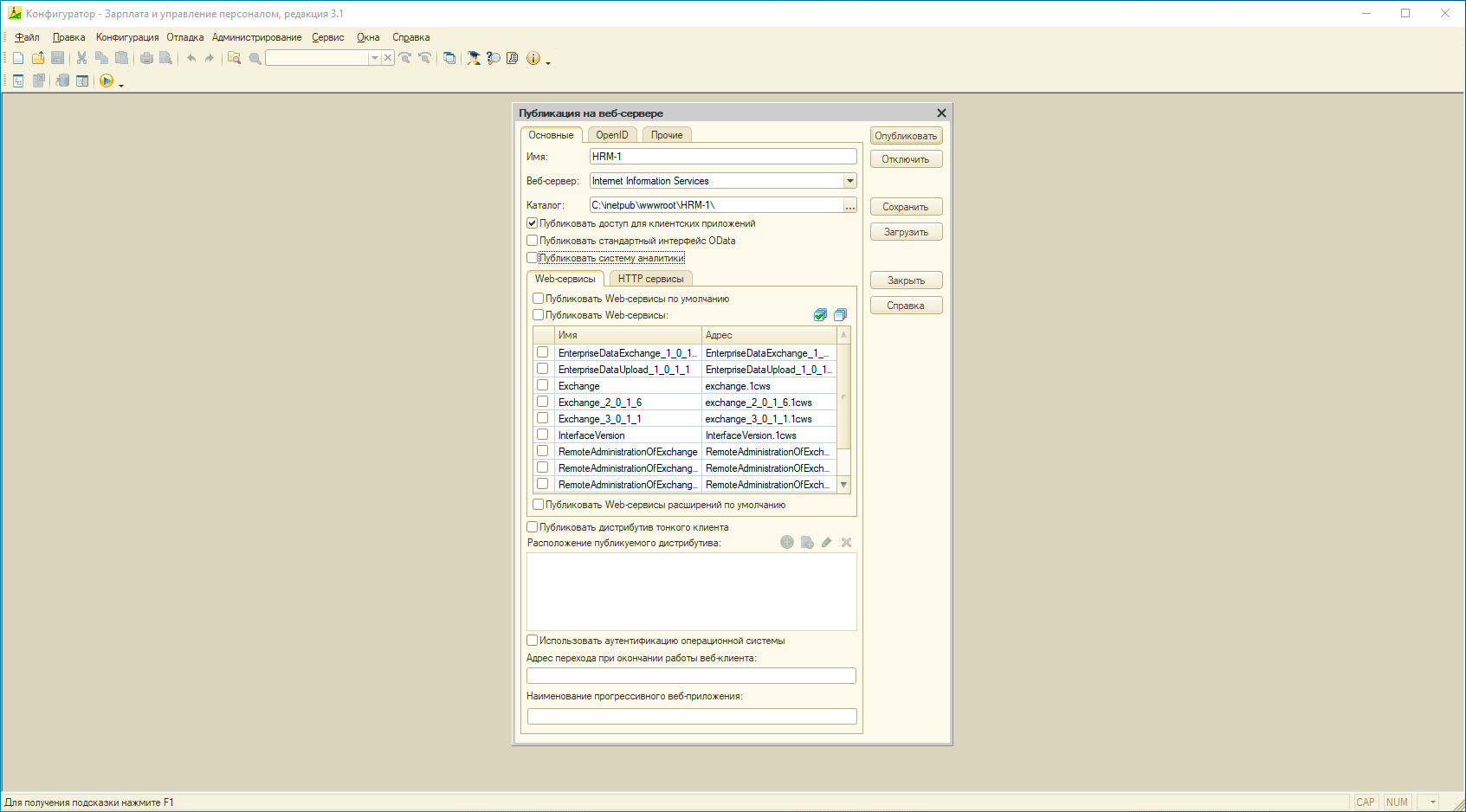Click the Сохранить button

[906, 207]
